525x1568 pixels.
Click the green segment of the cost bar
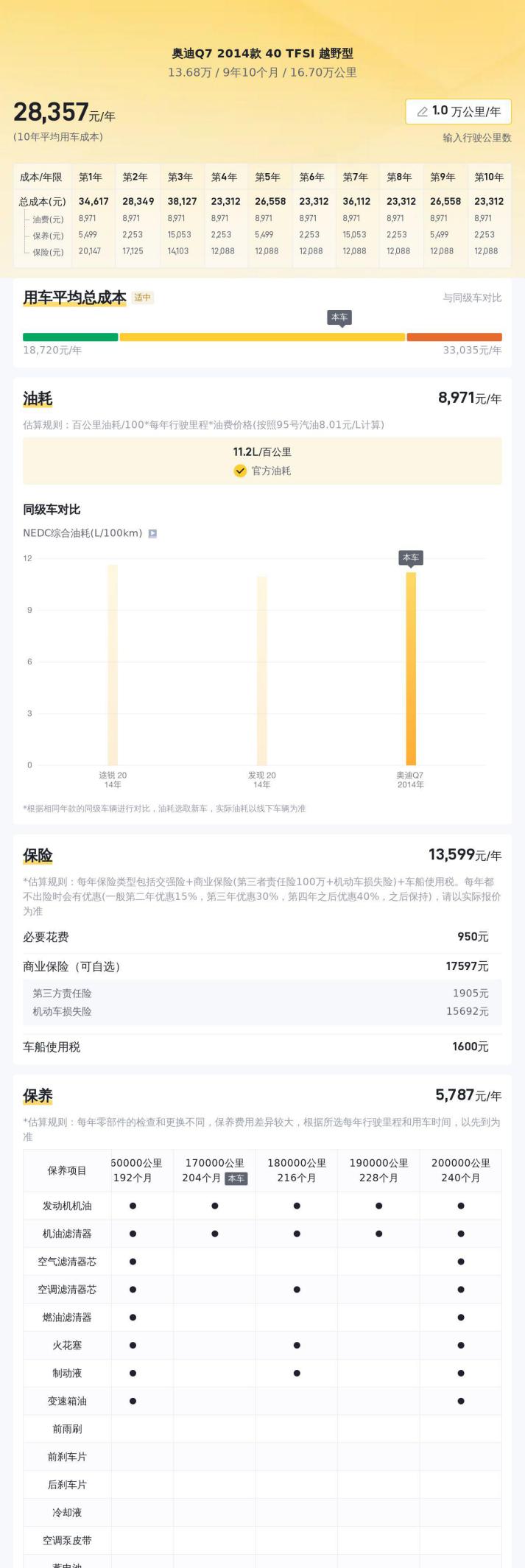(70, 337)
